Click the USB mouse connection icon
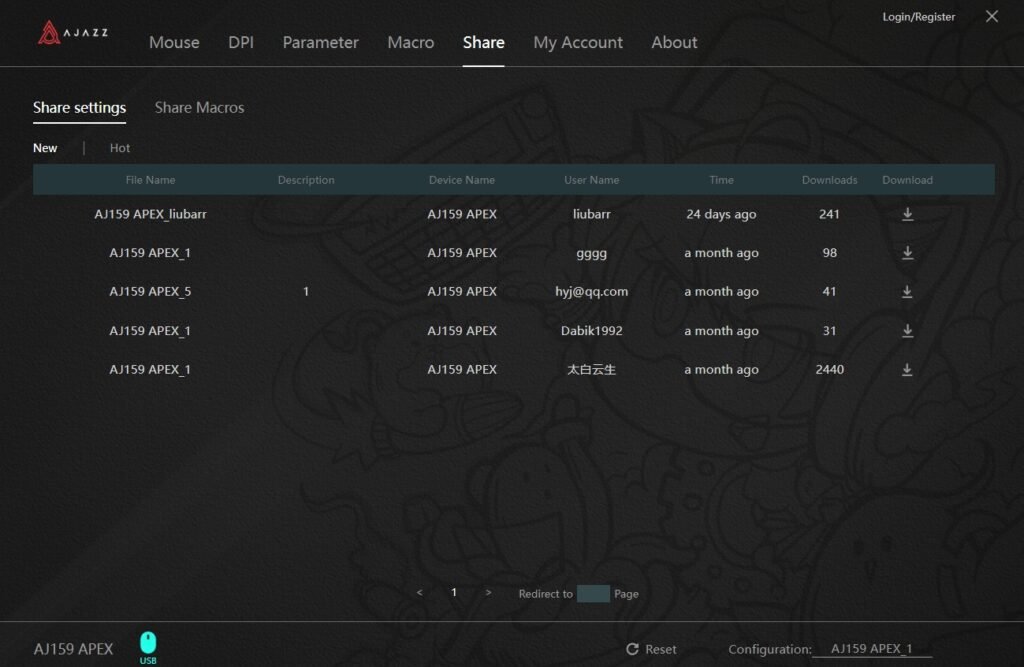 pyautogui.click(x=148, y=647)
